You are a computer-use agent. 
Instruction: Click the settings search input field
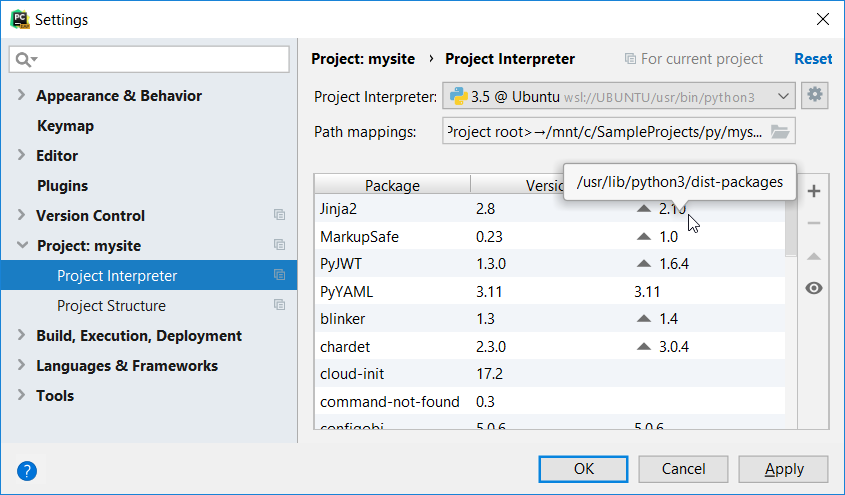(x=160, y=60)
